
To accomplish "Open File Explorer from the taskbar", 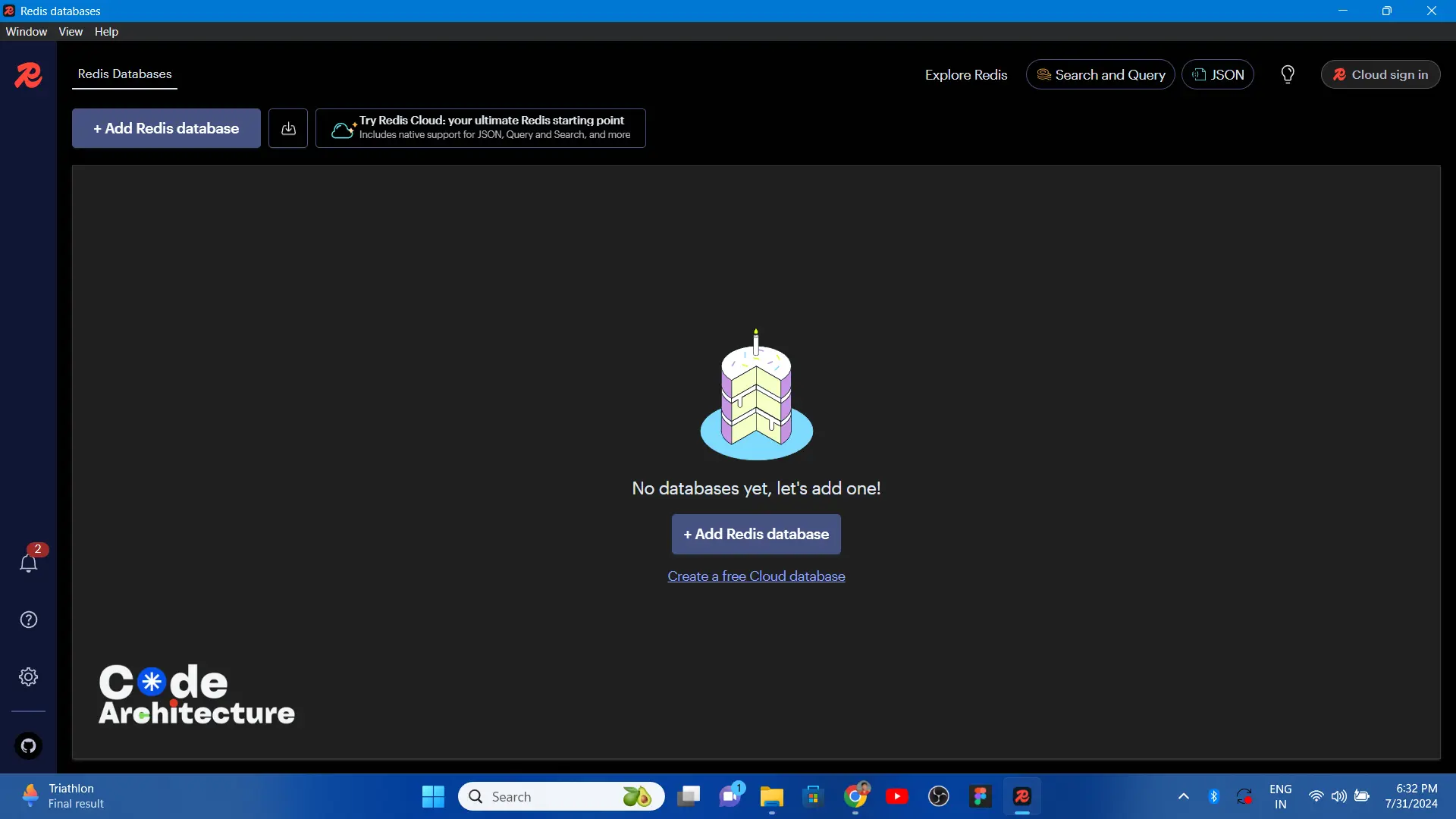I will pyautogui.click(x=772, y=796).
